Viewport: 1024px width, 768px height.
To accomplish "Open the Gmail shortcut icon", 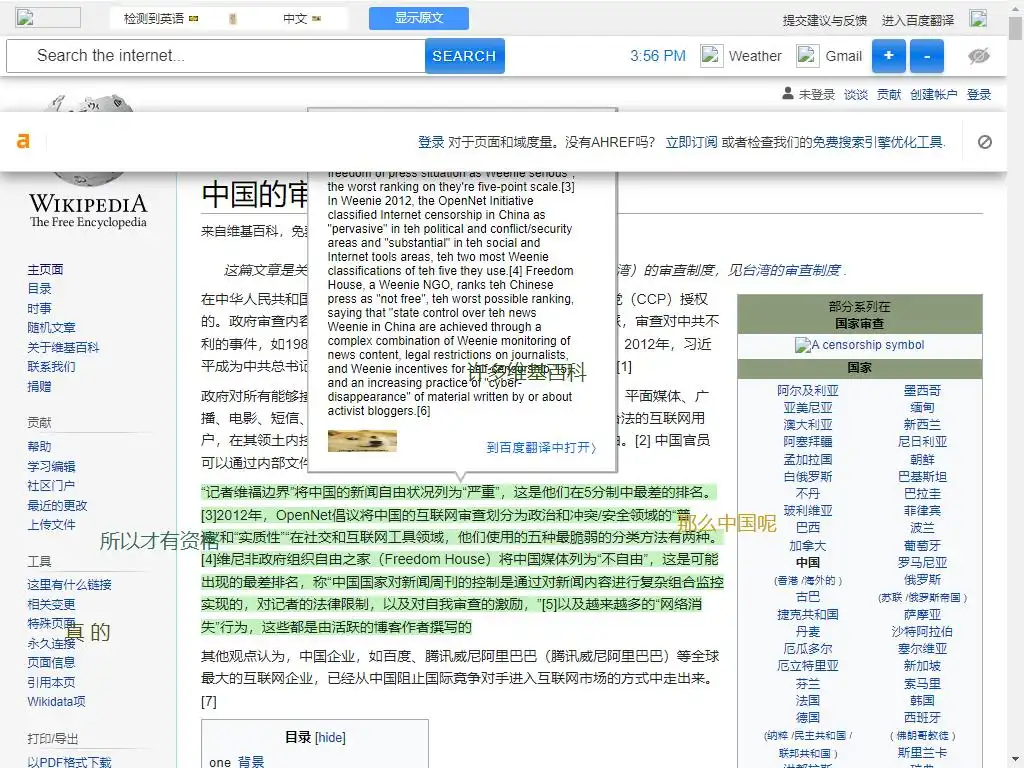I will 808,56.
